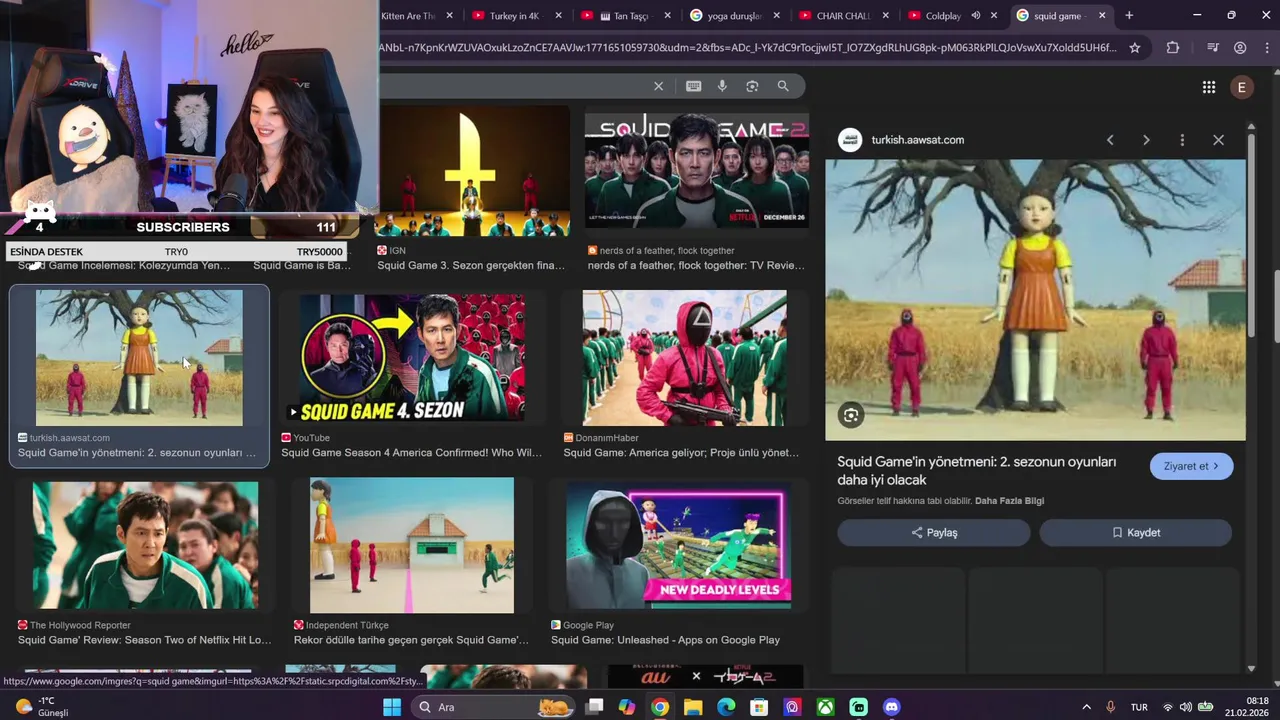This screenshot has width=1280, height=720.
Task: Switch to the Turkey in 4K tab
Action: pos(514,15)
